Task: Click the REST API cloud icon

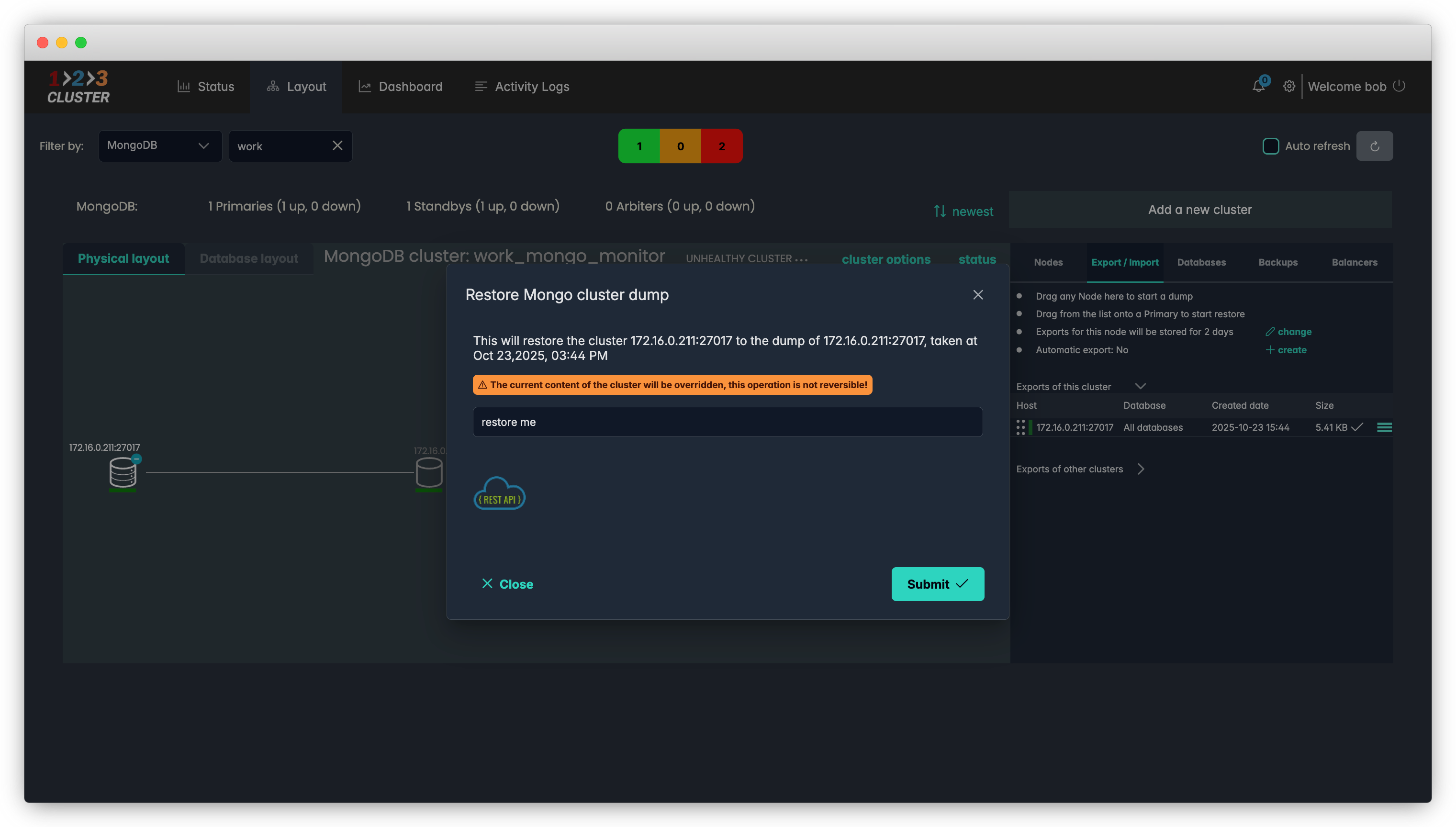Action: coord(499,493)
